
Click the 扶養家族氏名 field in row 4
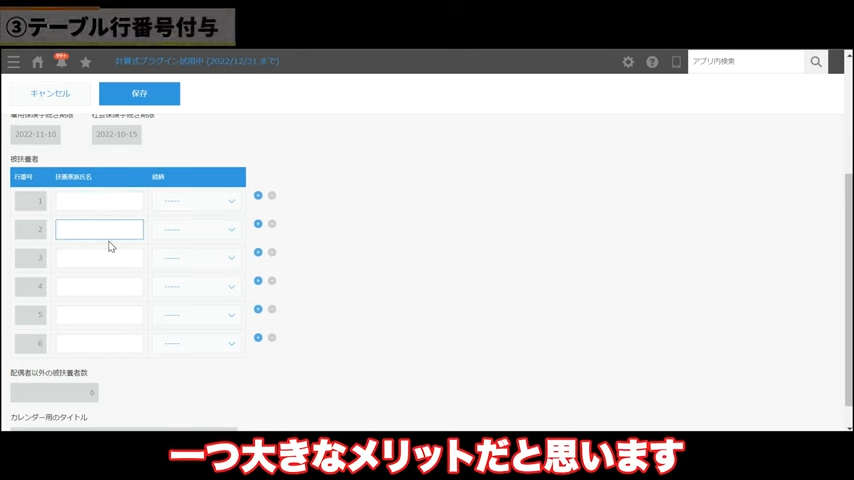99,287
